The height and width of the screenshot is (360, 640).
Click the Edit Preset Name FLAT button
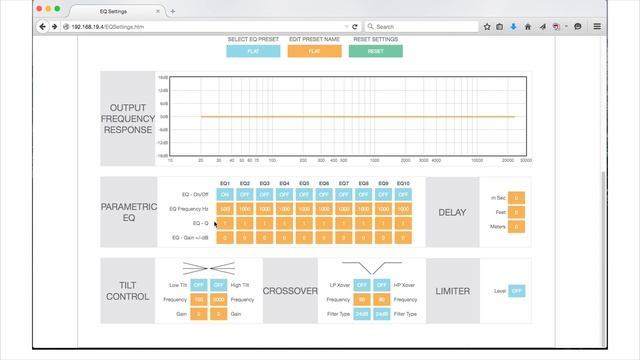314,51
